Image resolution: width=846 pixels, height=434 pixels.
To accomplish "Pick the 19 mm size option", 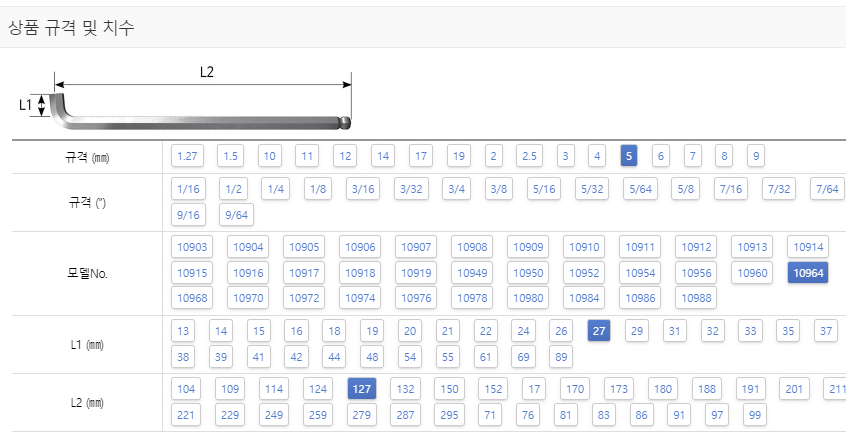I will pos(459,156).
